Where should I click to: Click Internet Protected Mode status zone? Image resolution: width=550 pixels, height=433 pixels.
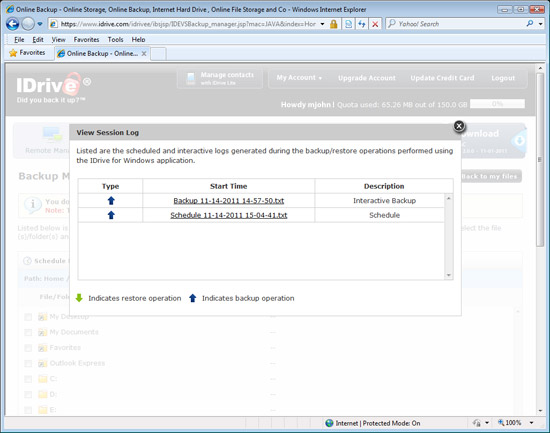pyautogui.click(x=372, y=423)
